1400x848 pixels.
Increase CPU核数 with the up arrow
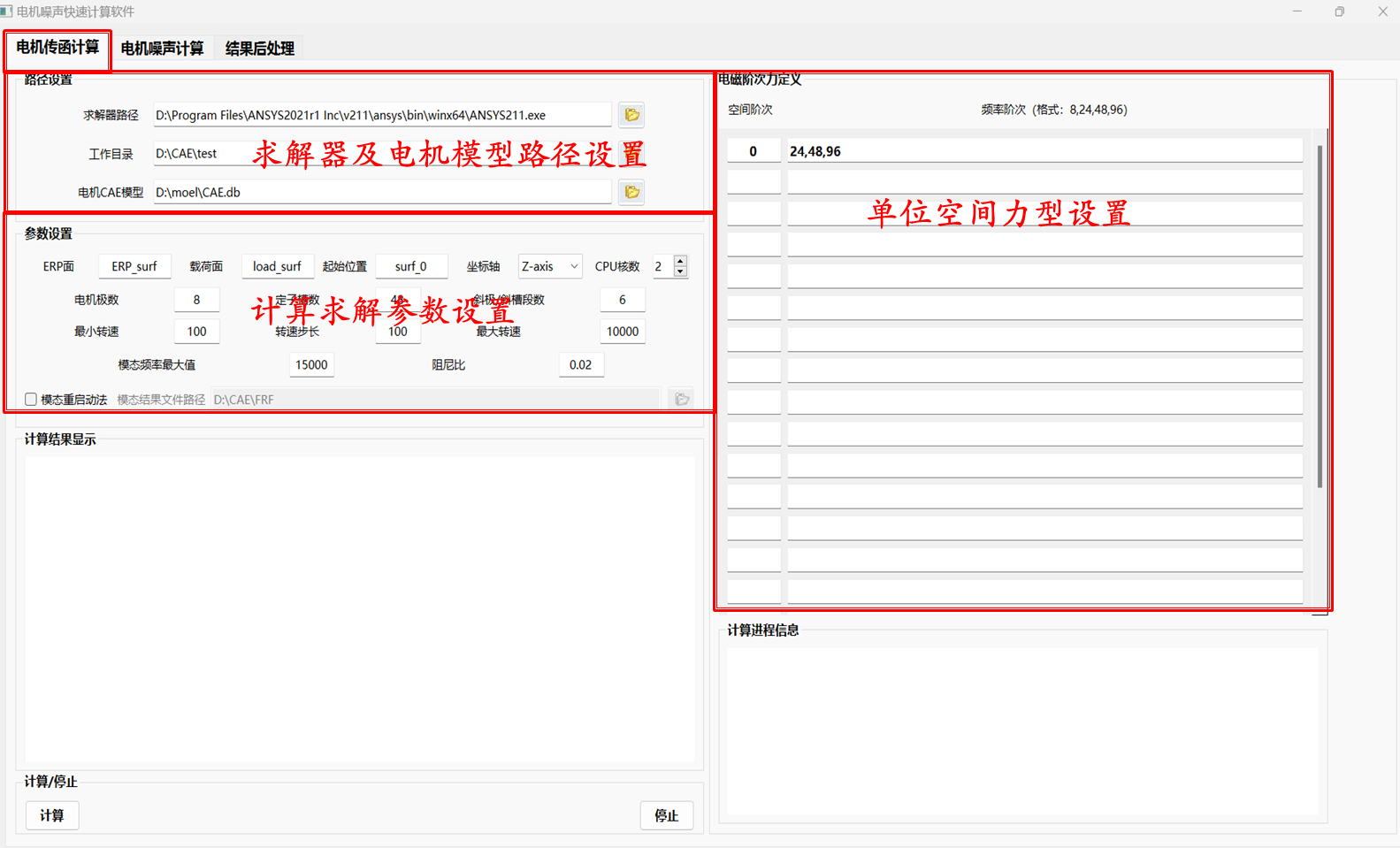(680, 261)
